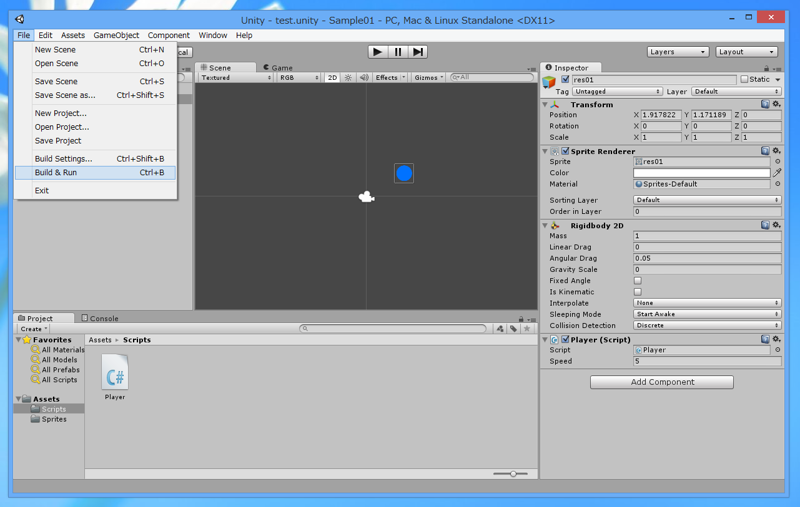This screenshot has width=800, height=507.
Task: Open the Layout dropdown
Action: click(746, 52)
